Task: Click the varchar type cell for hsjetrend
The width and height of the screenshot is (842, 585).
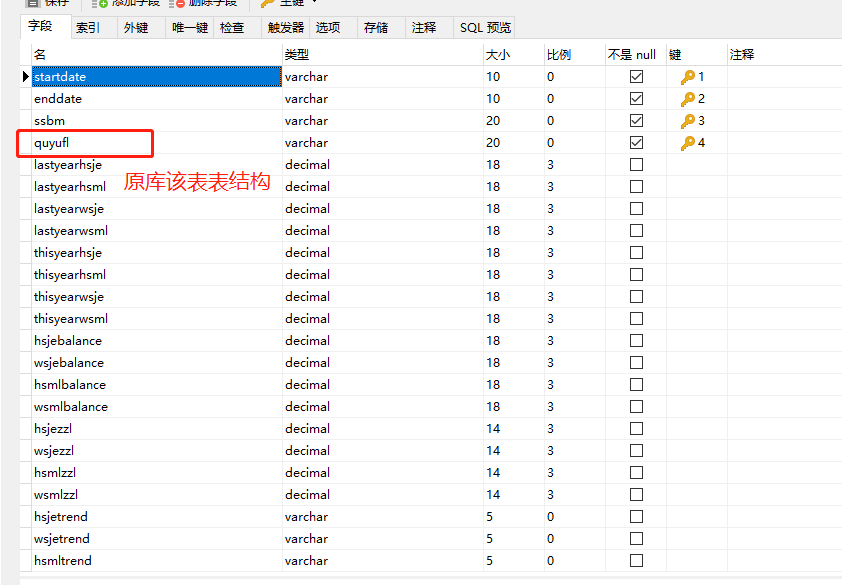Action: [x=383, y=517]
